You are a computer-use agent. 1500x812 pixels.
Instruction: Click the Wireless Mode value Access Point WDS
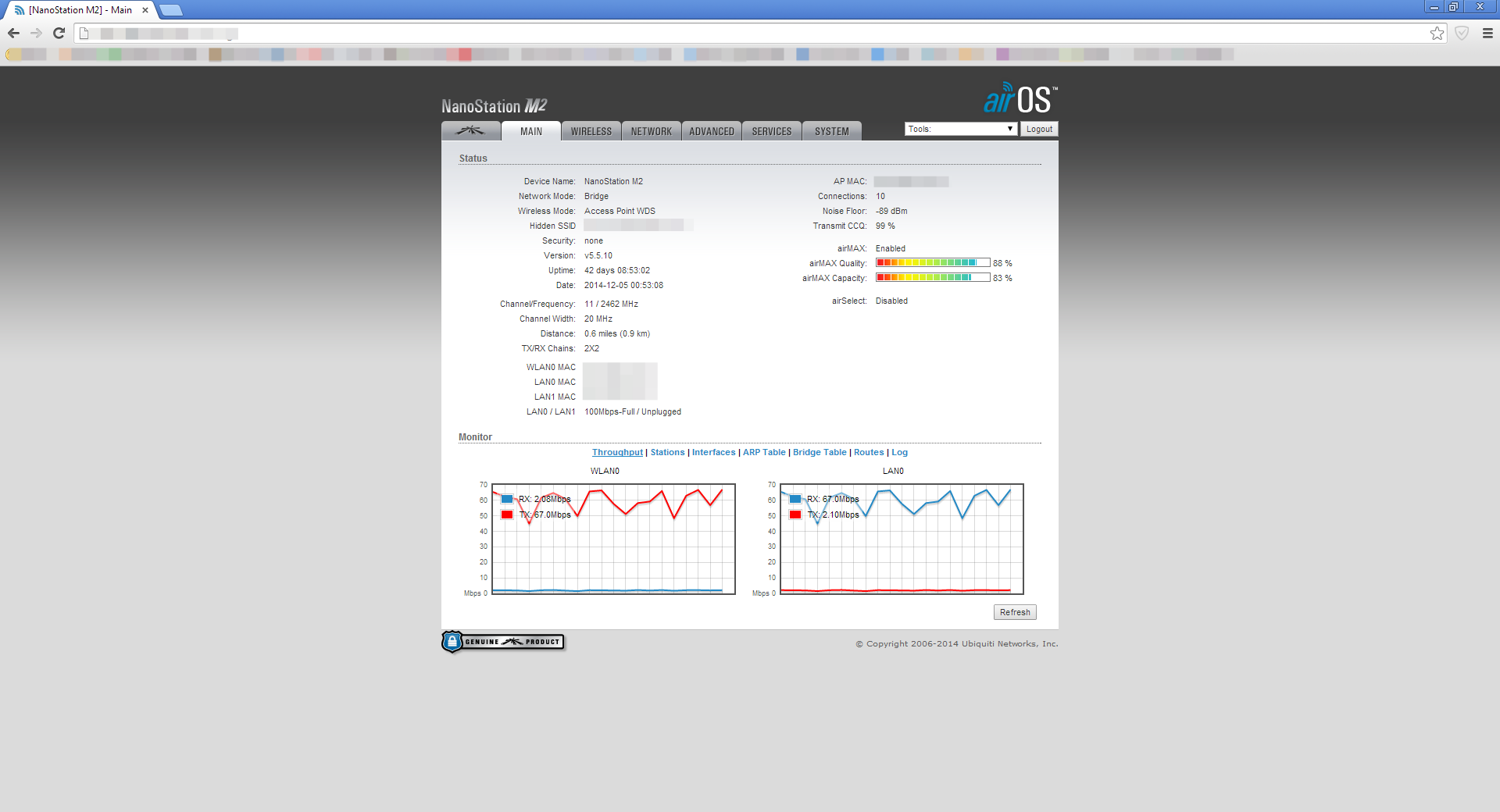(x=620, y=211)
